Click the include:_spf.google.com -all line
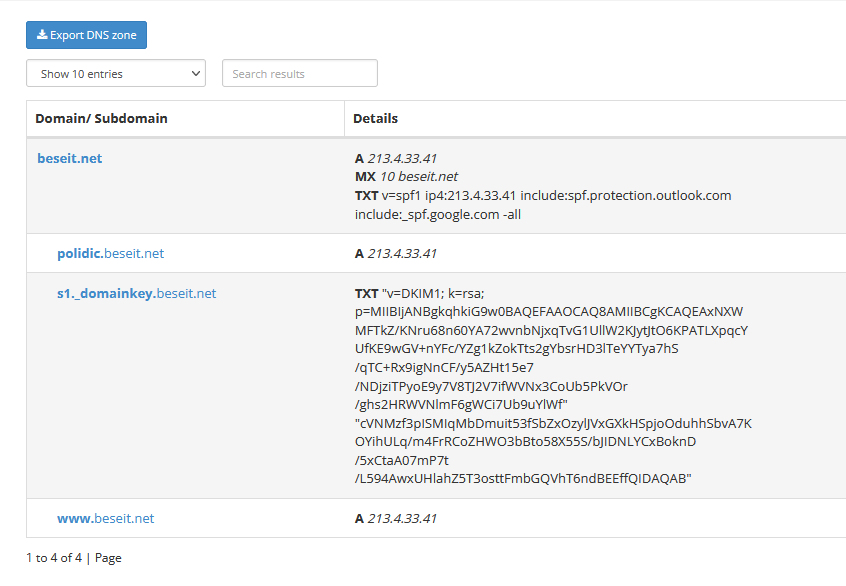This screenshot has width=846, height=586. coord(437,214)
